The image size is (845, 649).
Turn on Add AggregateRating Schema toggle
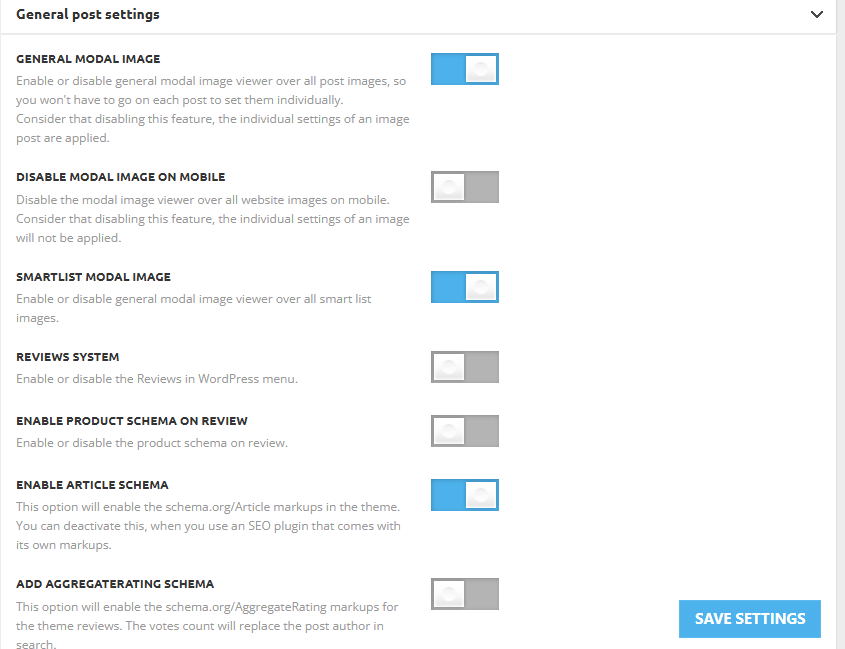pyautogui.click(x=465, y=594)
